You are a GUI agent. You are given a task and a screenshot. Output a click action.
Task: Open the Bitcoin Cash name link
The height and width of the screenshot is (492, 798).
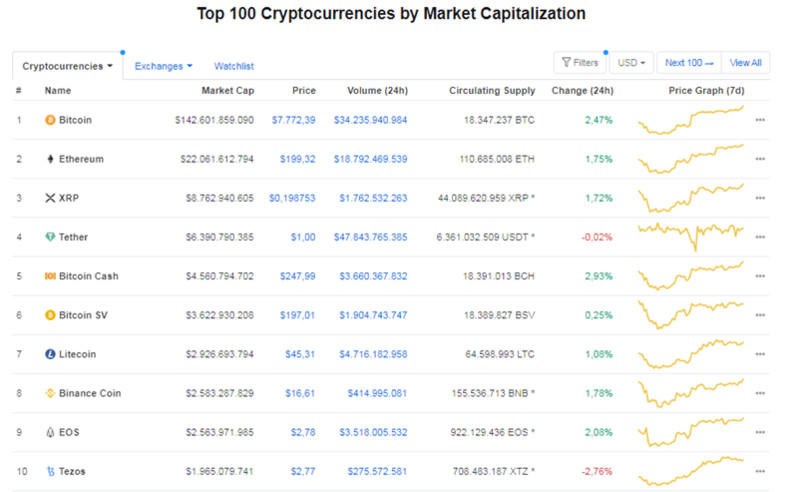88,276
